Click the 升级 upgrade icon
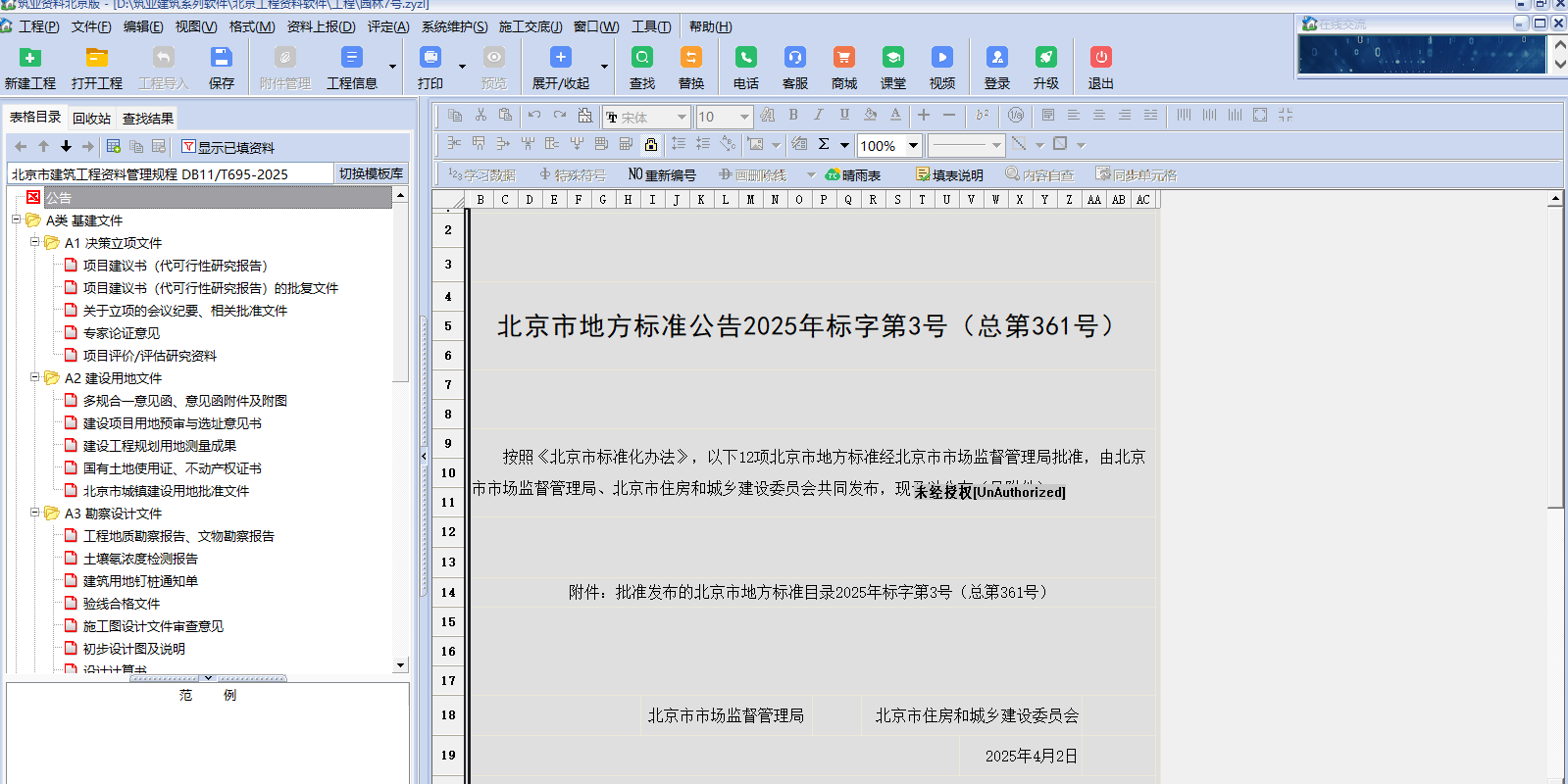 click(x=1045, y=58)
